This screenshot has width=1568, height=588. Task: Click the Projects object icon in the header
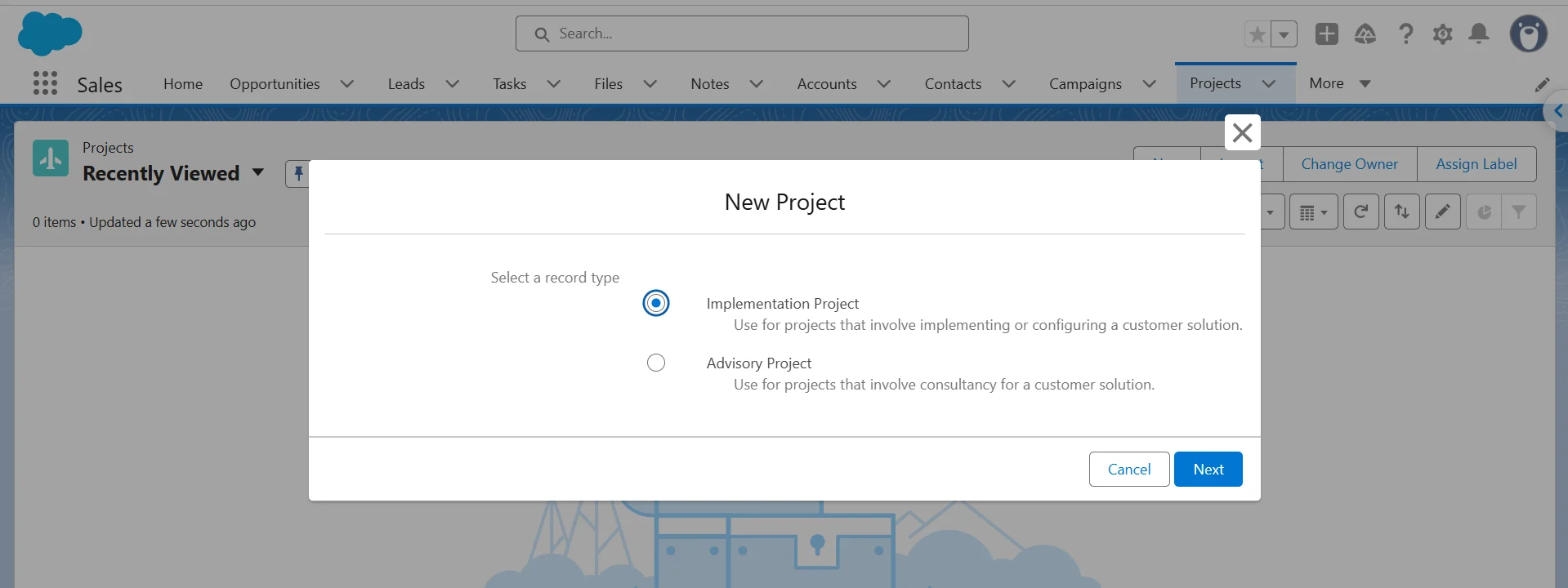coord(51,158)
